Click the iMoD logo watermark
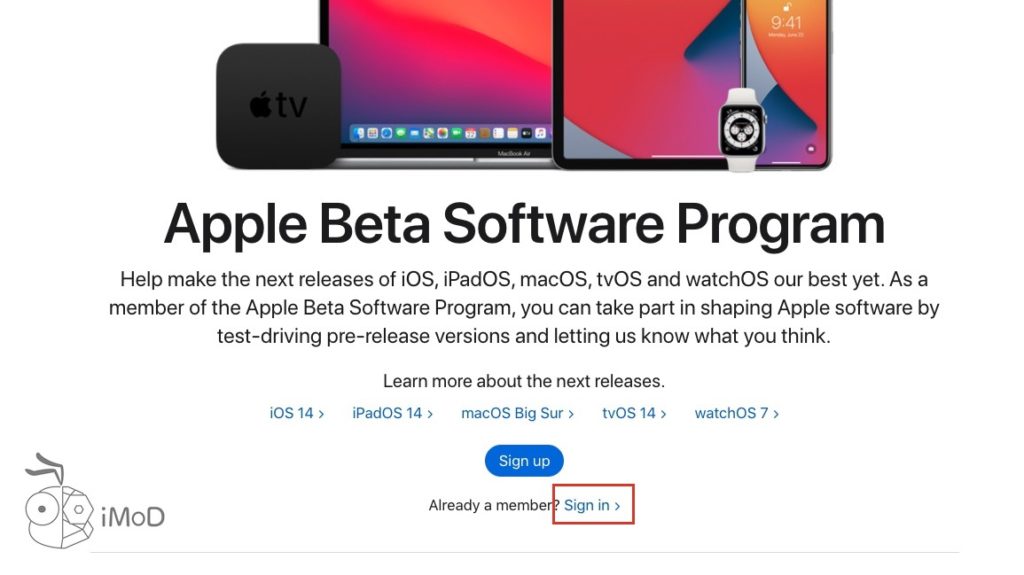The height and width of the screenshot is (575, 1024). point(95,510)
